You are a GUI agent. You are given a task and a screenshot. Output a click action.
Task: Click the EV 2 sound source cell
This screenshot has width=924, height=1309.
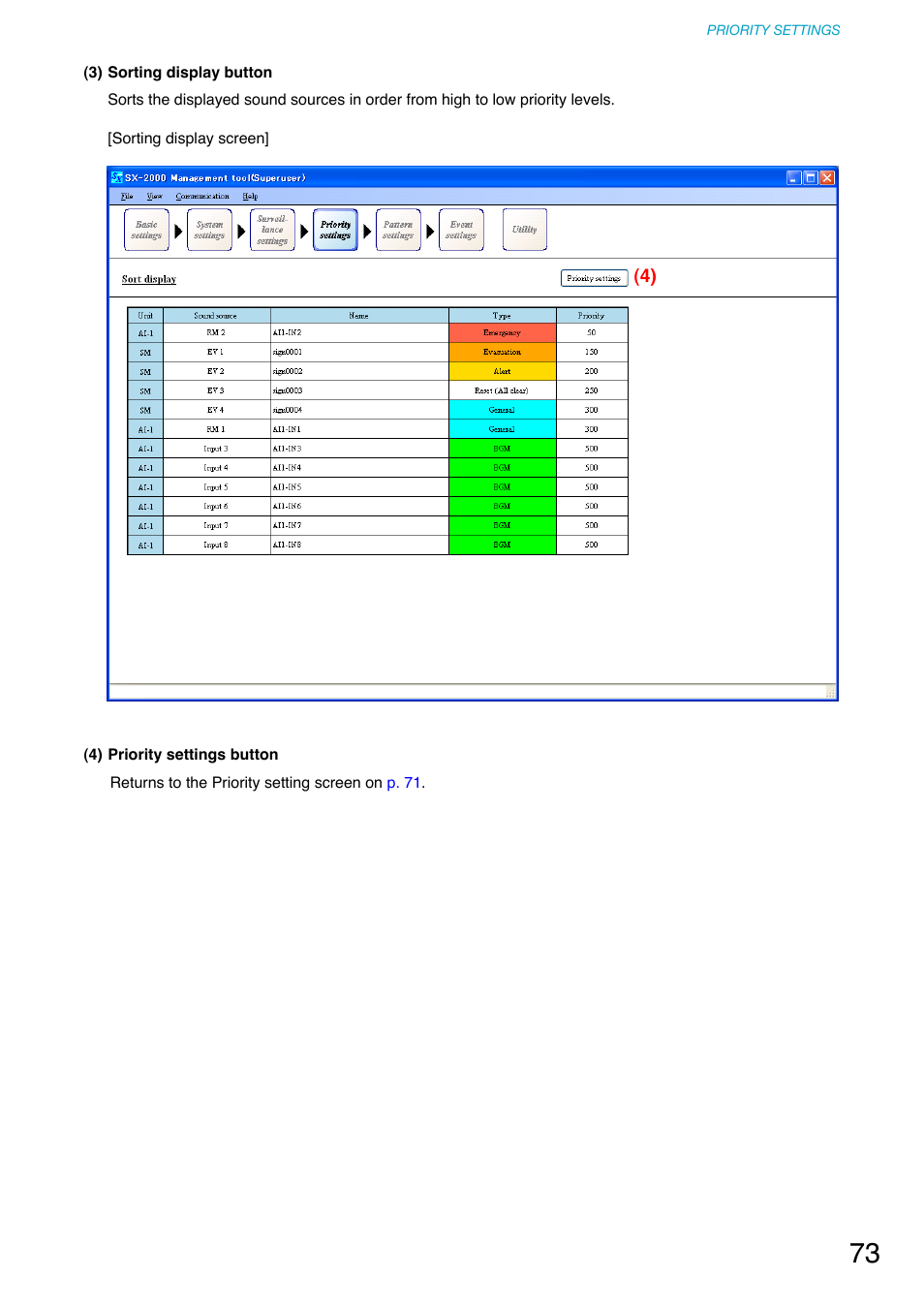coord(217,372)
